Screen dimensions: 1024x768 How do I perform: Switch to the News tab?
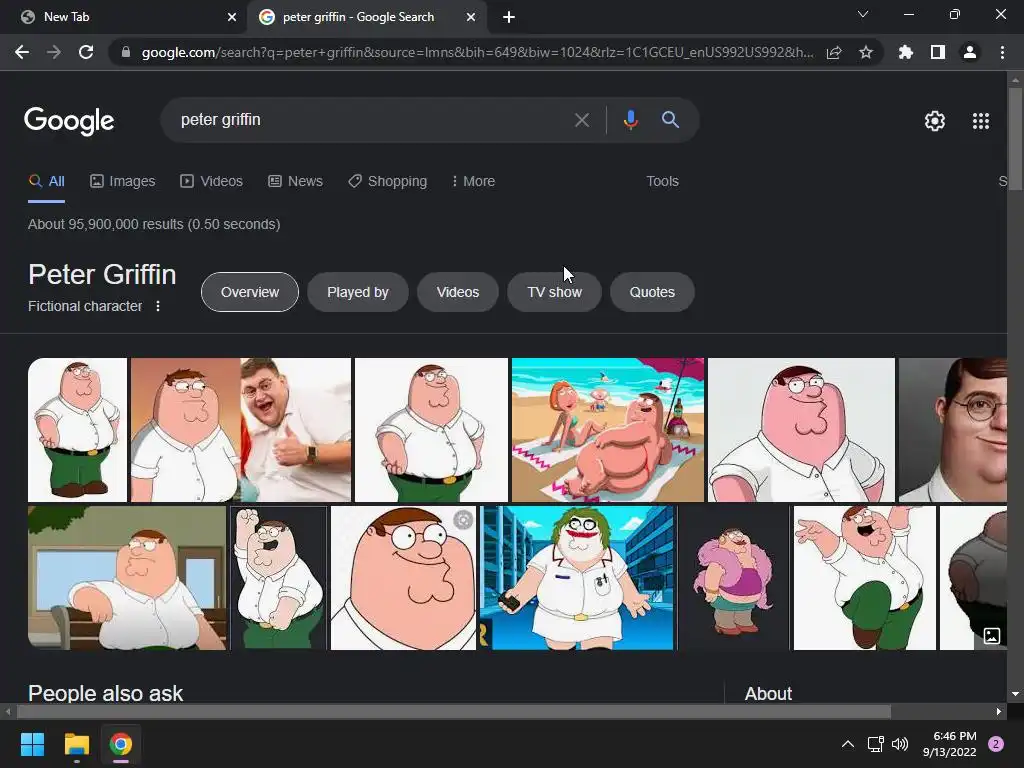click(295, 181)
